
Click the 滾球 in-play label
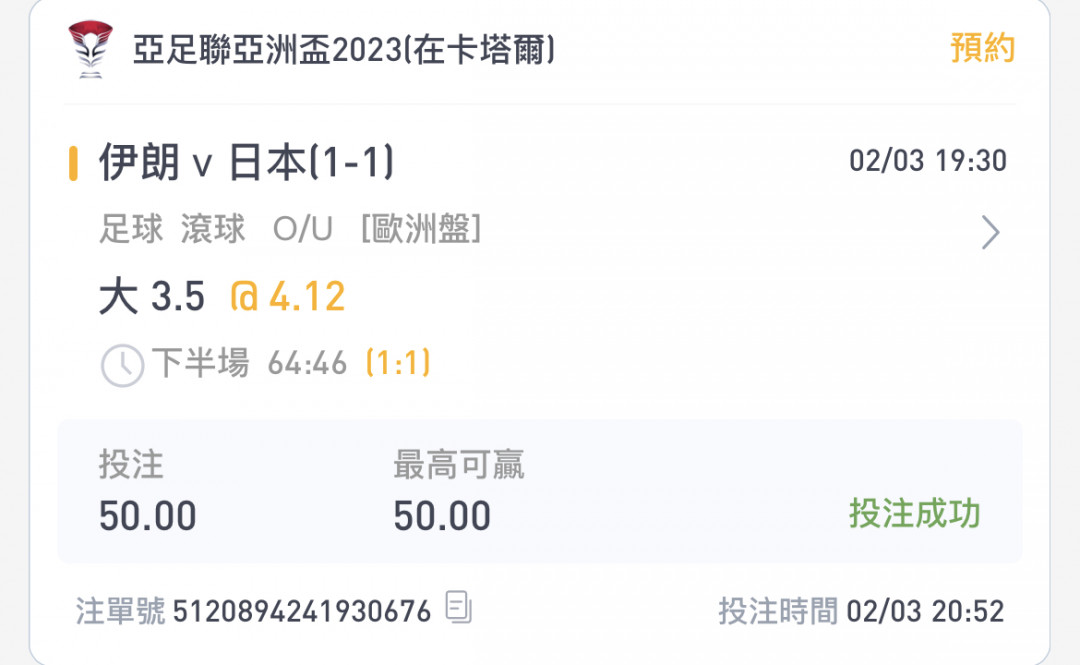pyautogui.click(x=213, y=229)
